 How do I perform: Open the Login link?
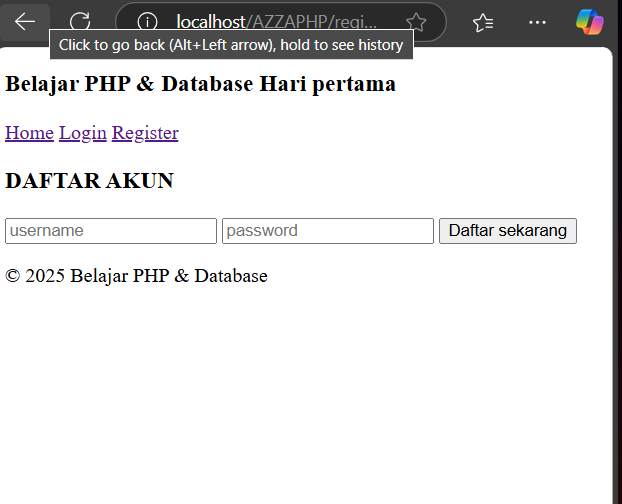pyautogui.click(x=83, y=133)
